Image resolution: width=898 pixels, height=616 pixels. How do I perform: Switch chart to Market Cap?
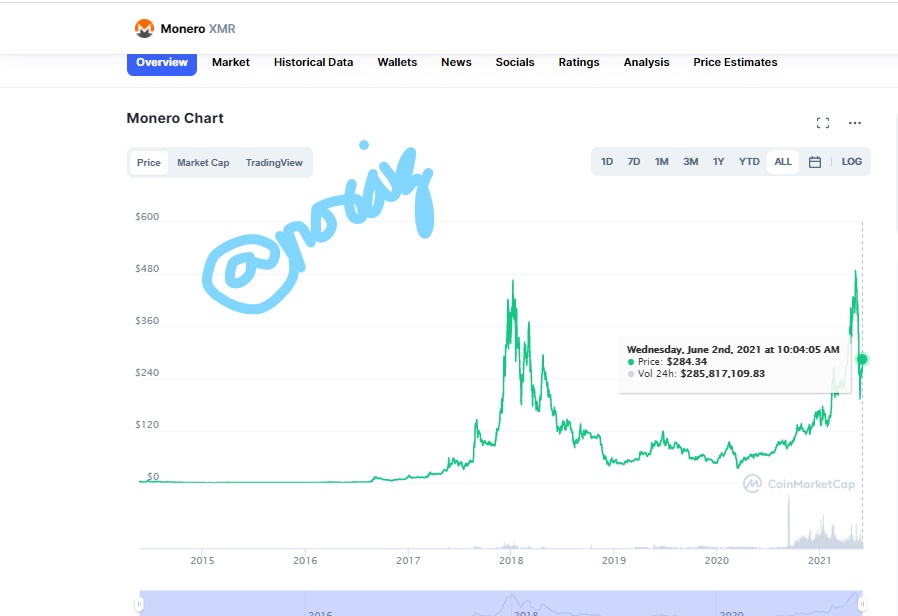pyautogui.click(x=203, y=163)
